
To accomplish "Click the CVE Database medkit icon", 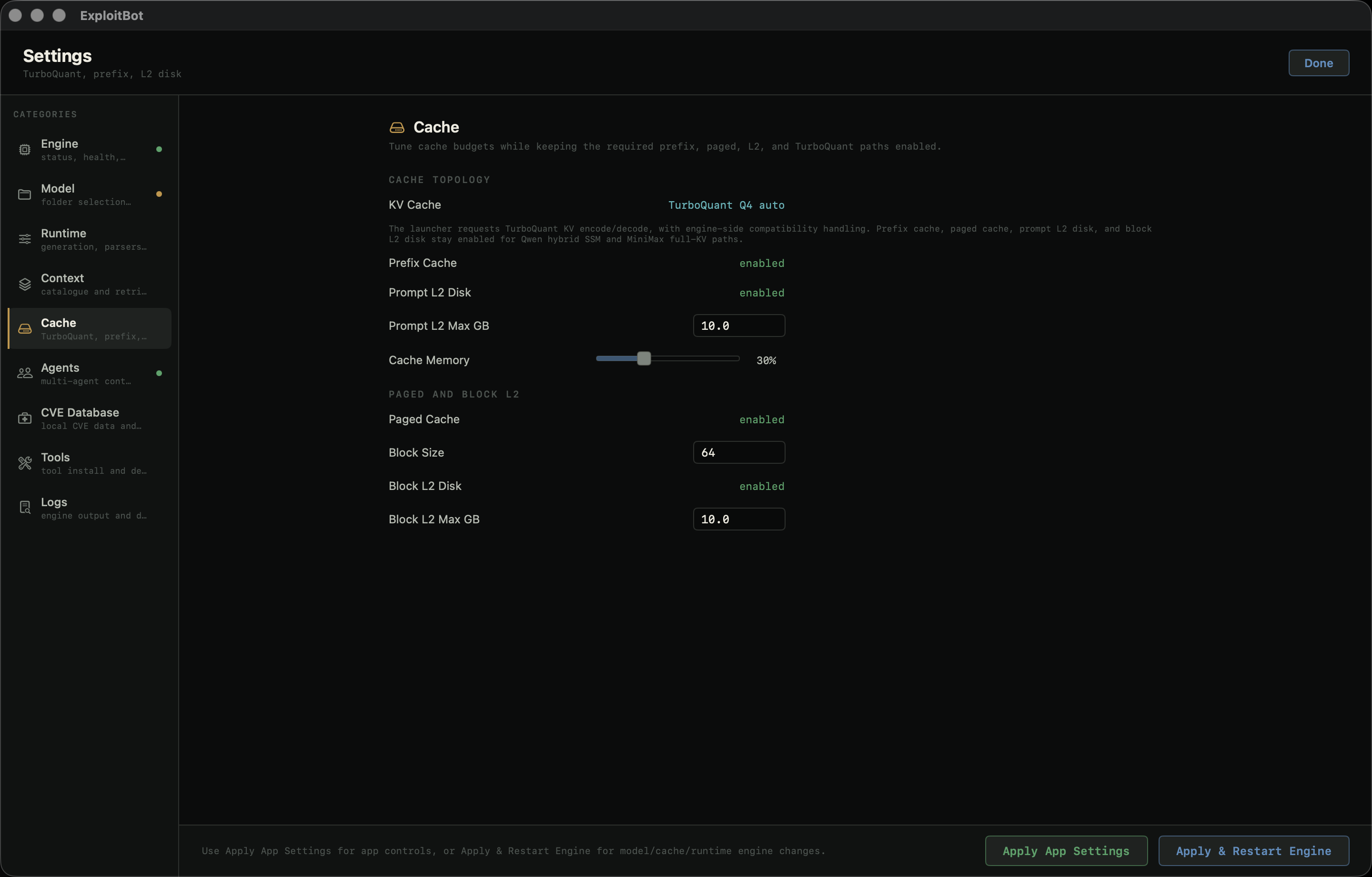I will 24,418.
